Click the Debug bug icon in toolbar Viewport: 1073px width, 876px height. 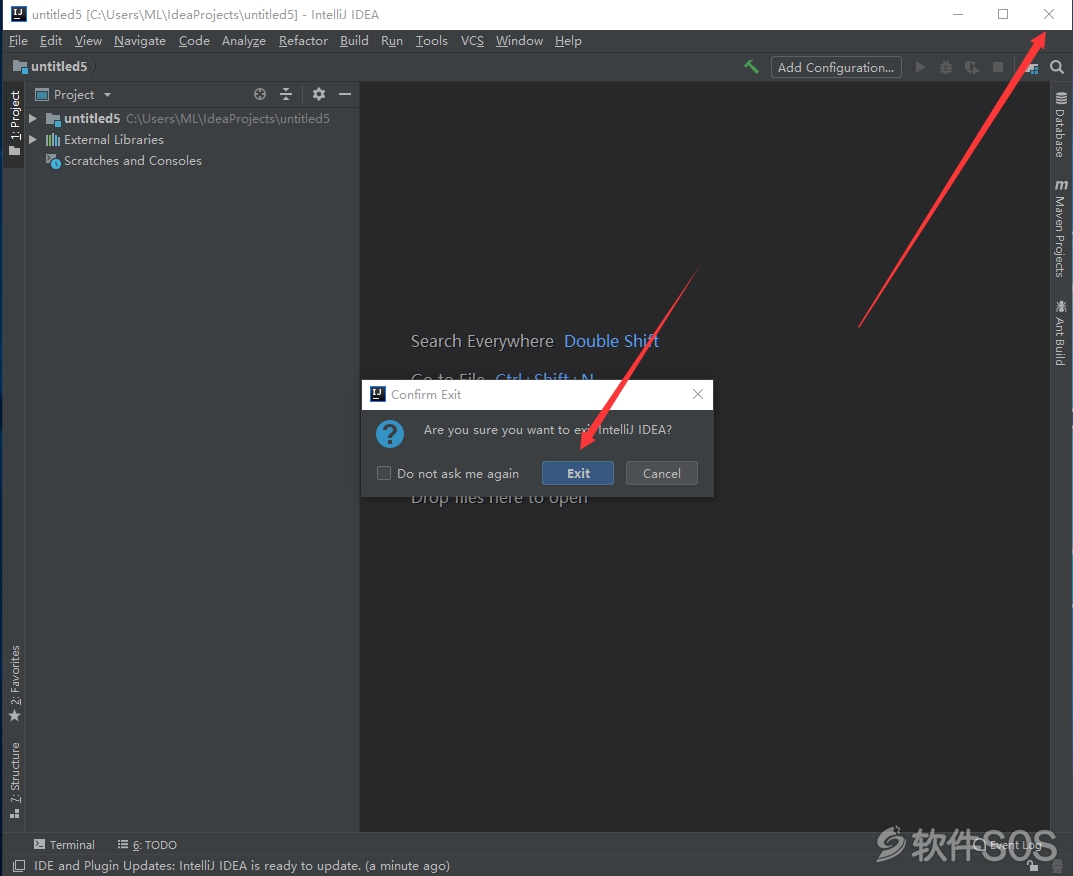tap(946, 67)
